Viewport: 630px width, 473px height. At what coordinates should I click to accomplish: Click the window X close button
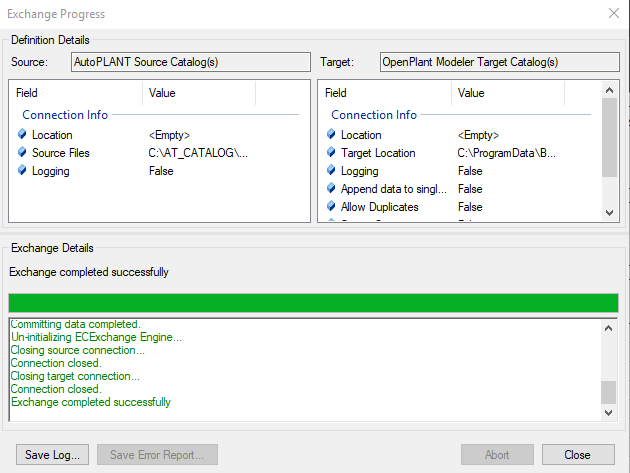pyautogui.click(x=614, y=13)
